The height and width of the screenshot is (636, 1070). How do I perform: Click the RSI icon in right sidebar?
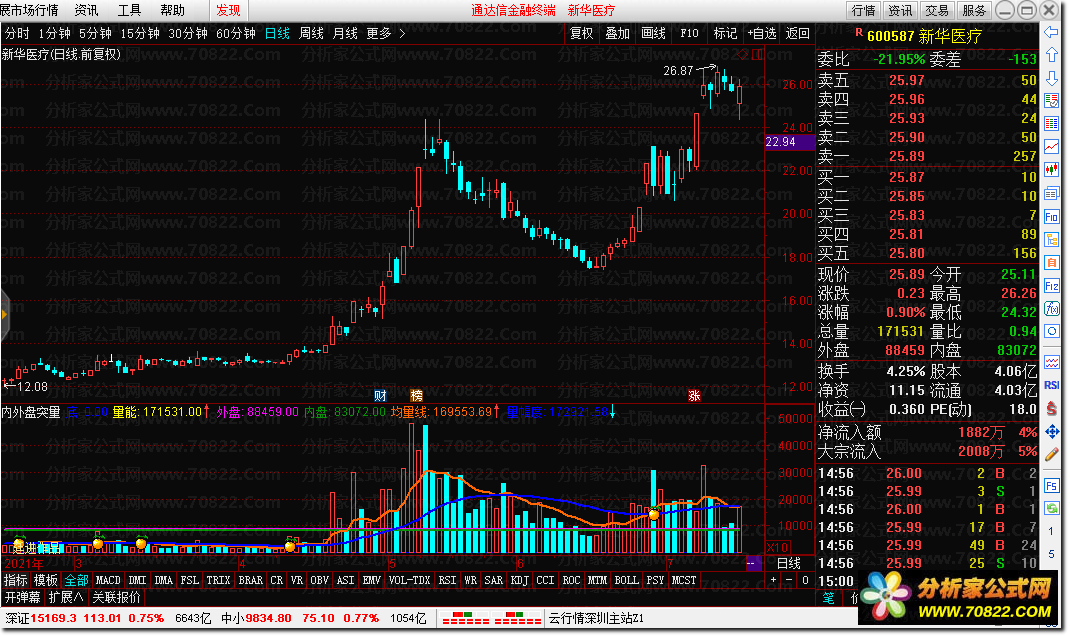coord(1052,386)
